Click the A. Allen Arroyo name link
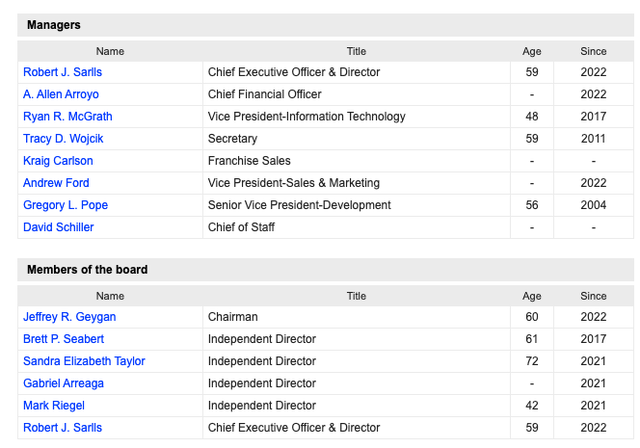The height and width of the screenshot is (448, 640). click(x=60, y=94)
